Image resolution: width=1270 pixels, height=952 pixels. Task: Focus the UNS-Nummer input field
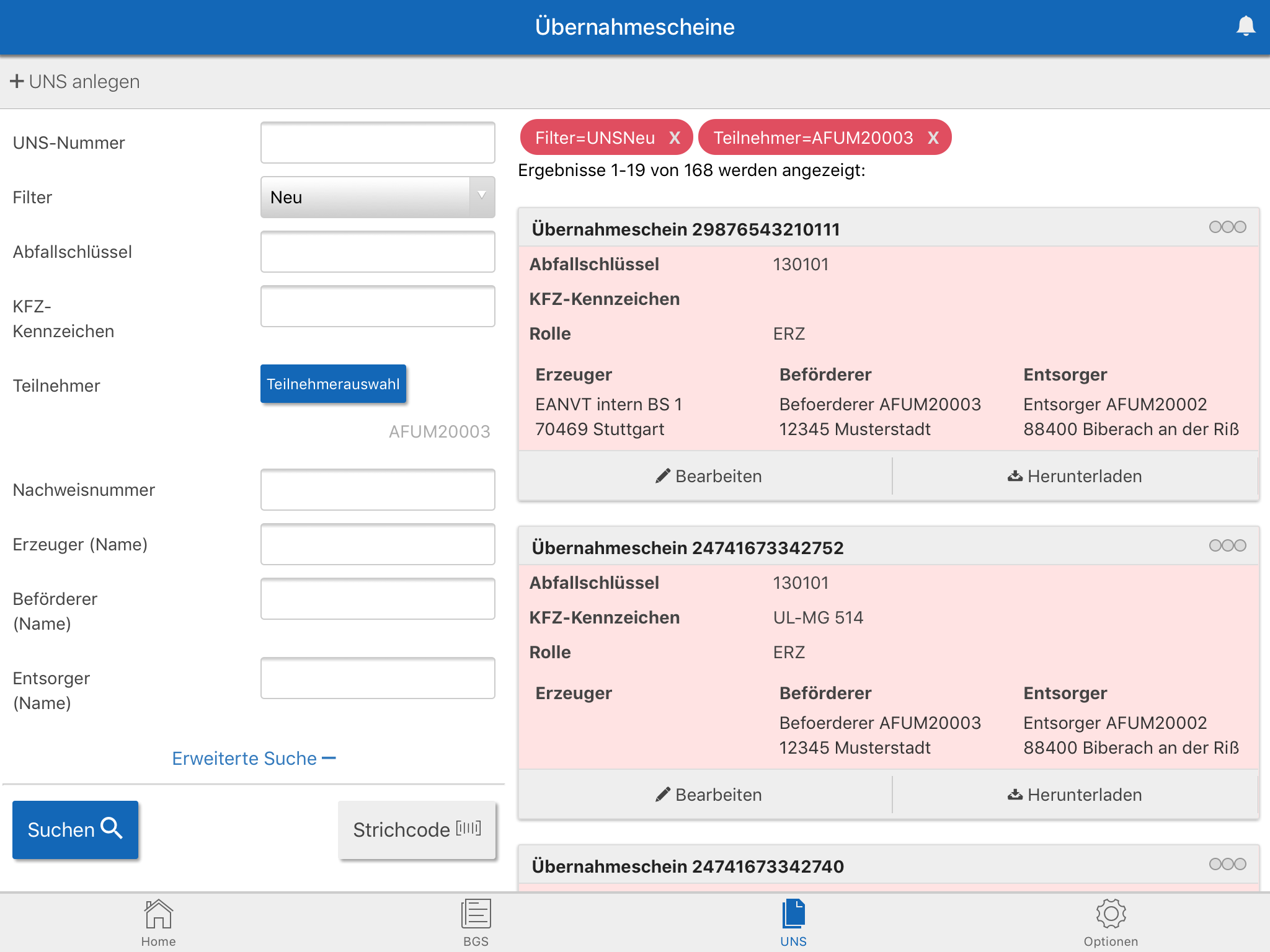pos(378,143)
